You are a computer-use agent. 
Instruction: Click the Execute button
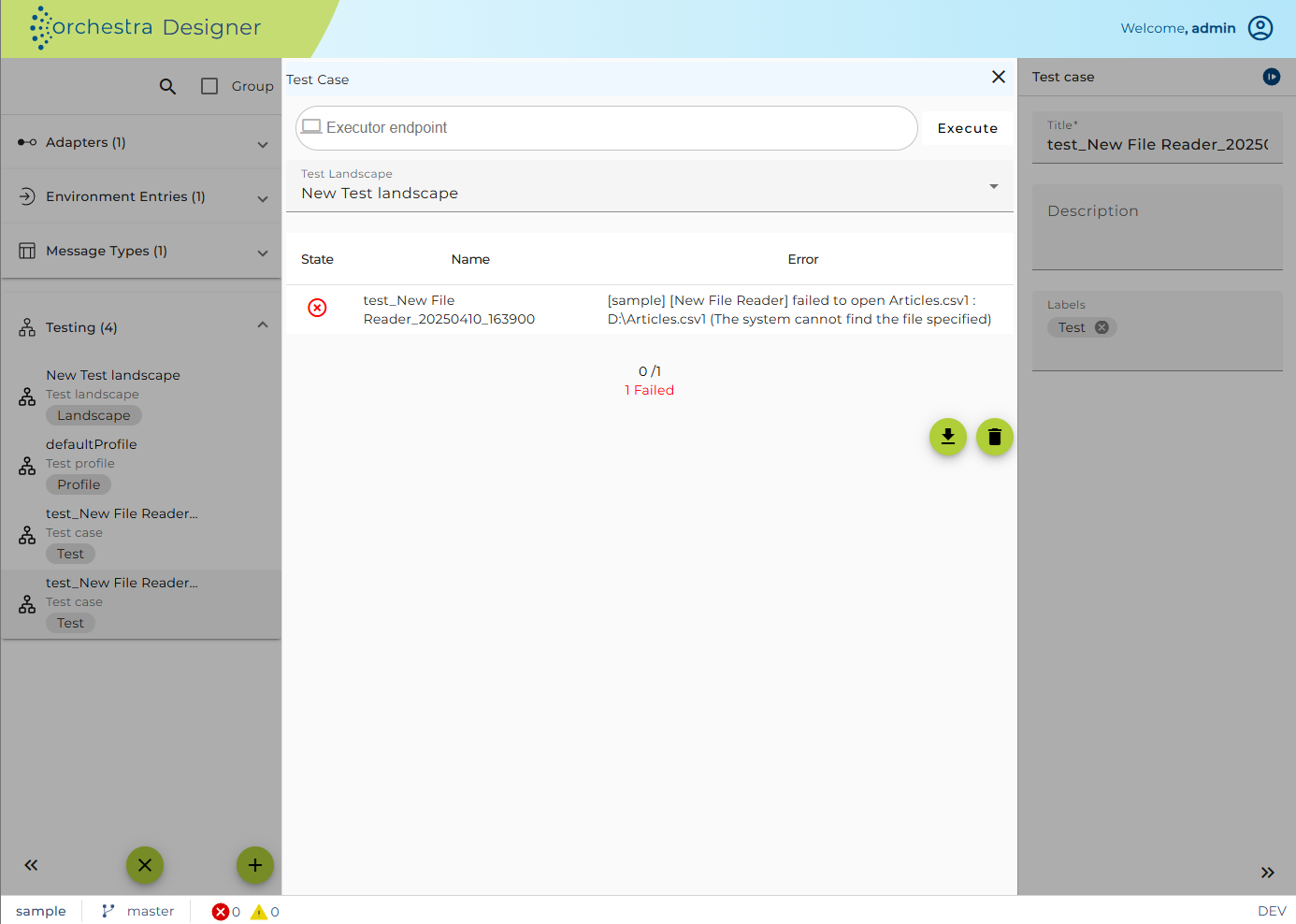click(x=968, y=128)
